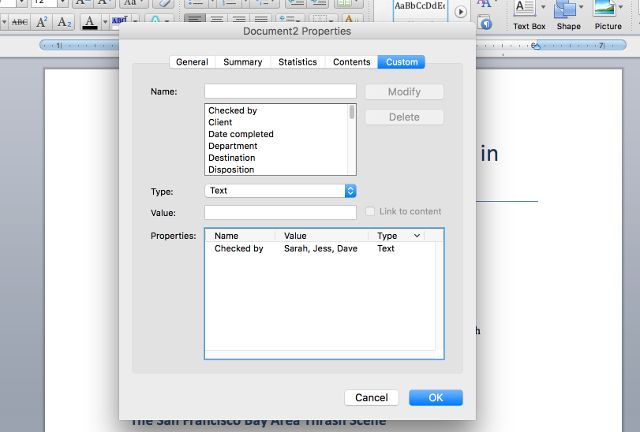Confirm the dialog with OK

click(436, 398)
